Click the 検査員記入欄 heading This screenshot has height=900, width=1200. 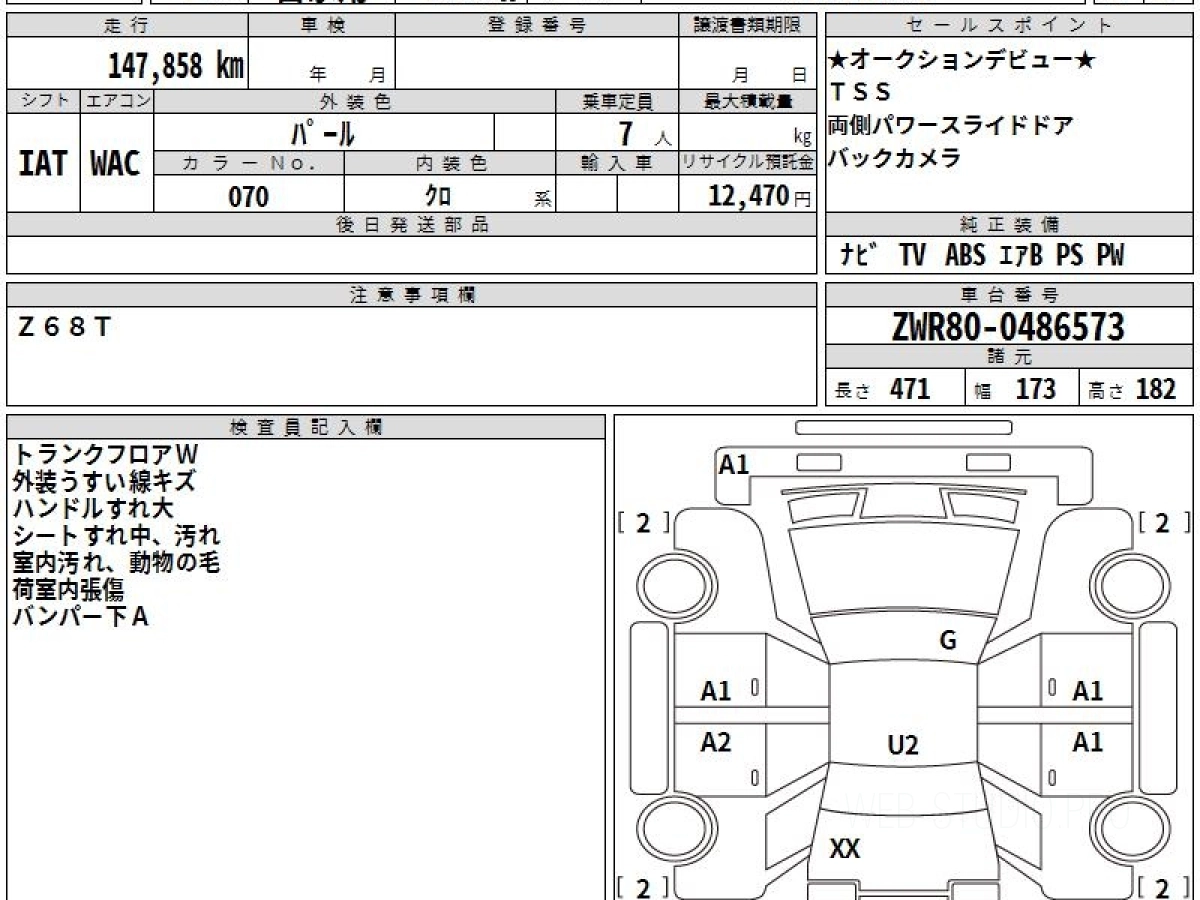[x=306, y=427]
